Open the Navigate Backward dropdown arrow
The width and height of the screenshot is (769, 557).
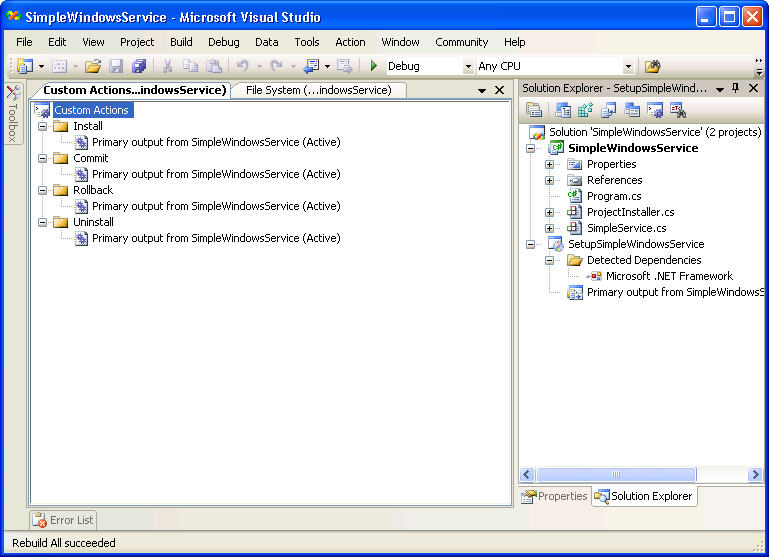tap(328, 66)
